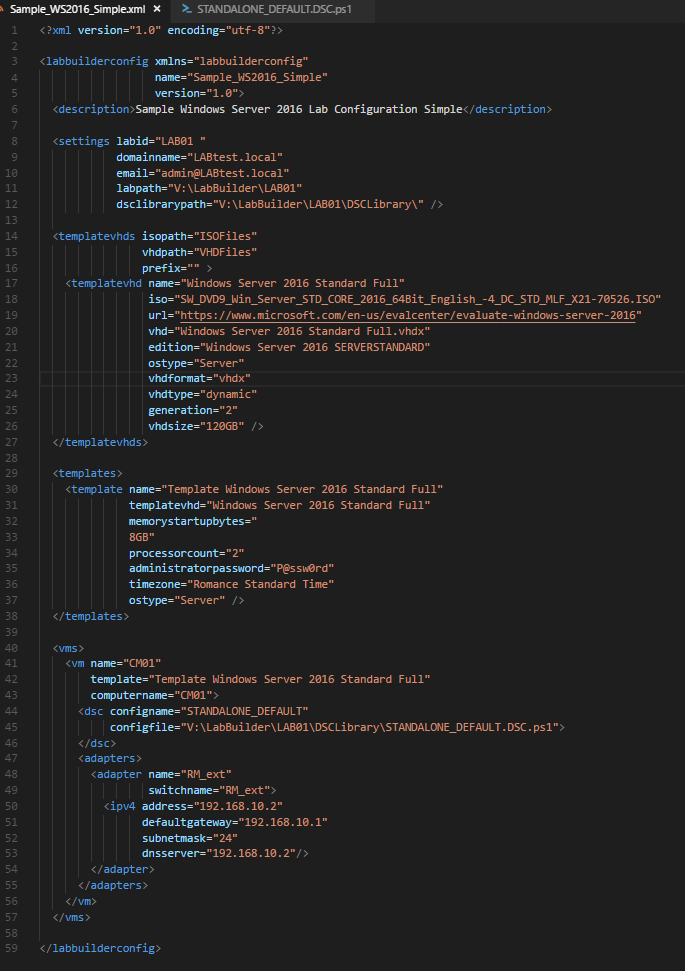Click the labid "LAB01 " value

(180, 141)
